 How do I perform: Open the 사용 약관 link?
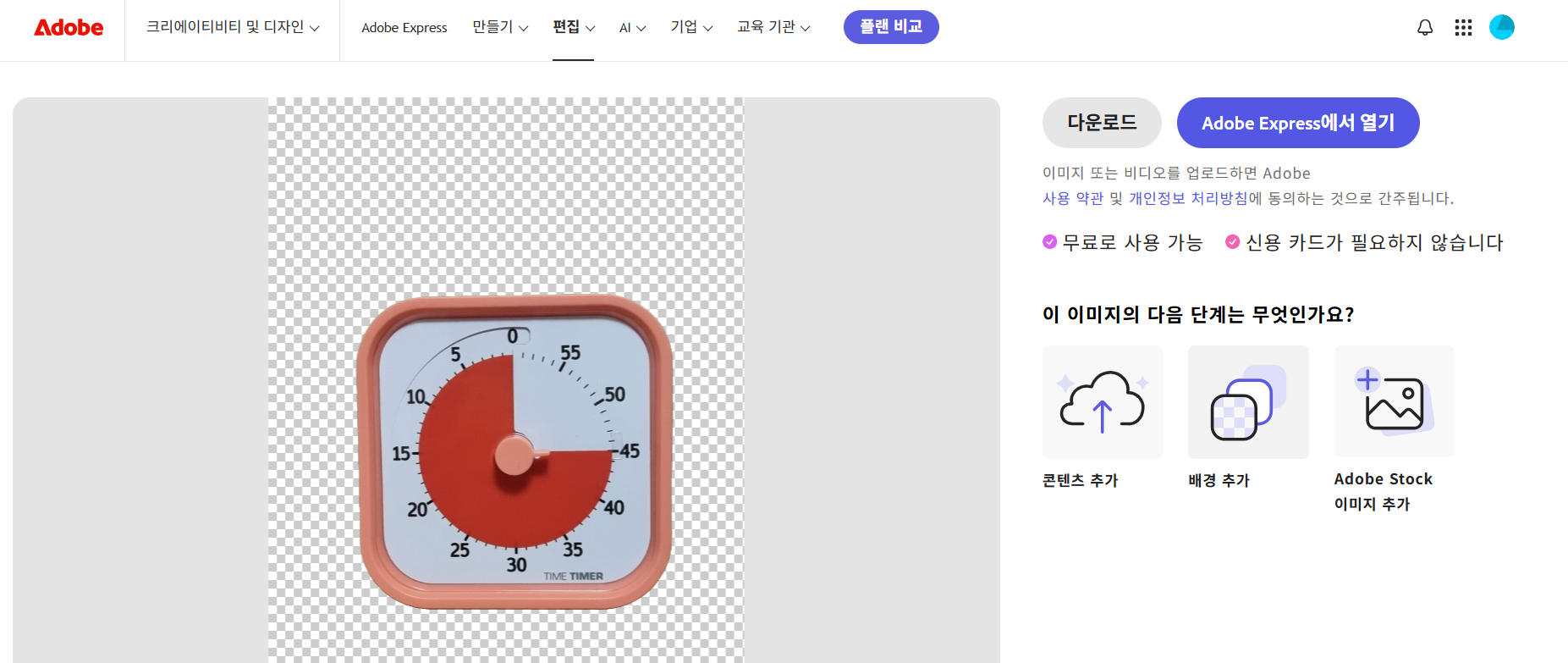coord(1073,198)
